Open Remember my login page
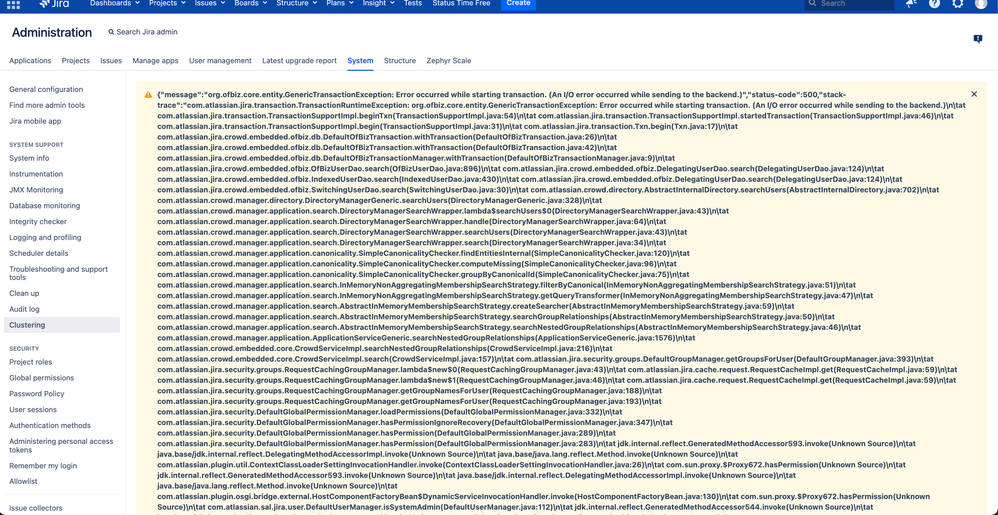 (43, 466)
